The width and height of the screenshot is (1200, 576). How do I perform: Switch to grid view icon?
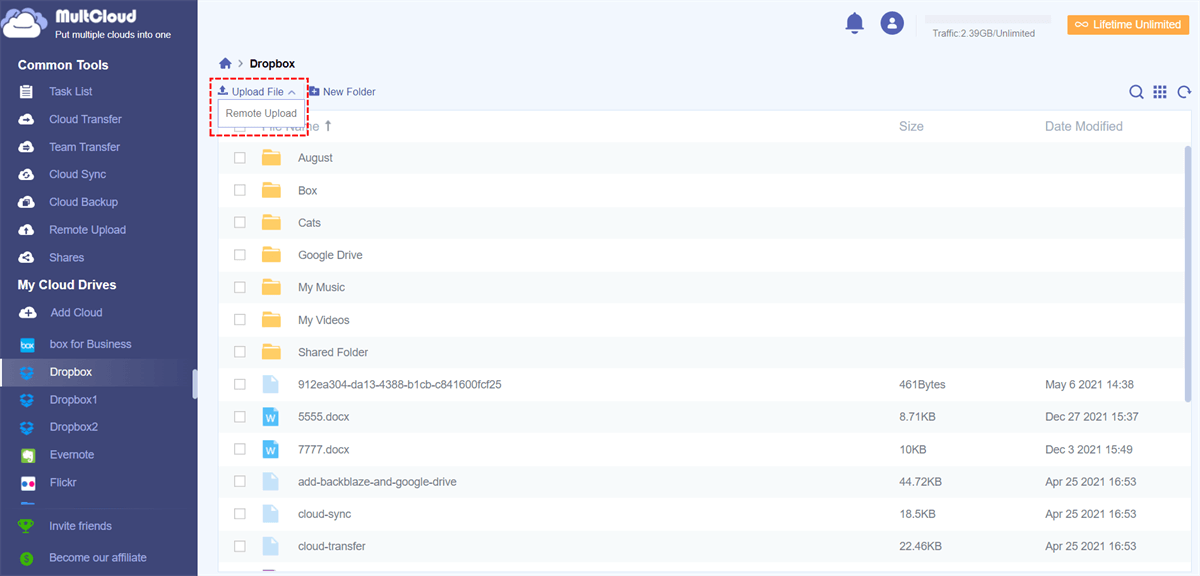[x=1160, y=92]
